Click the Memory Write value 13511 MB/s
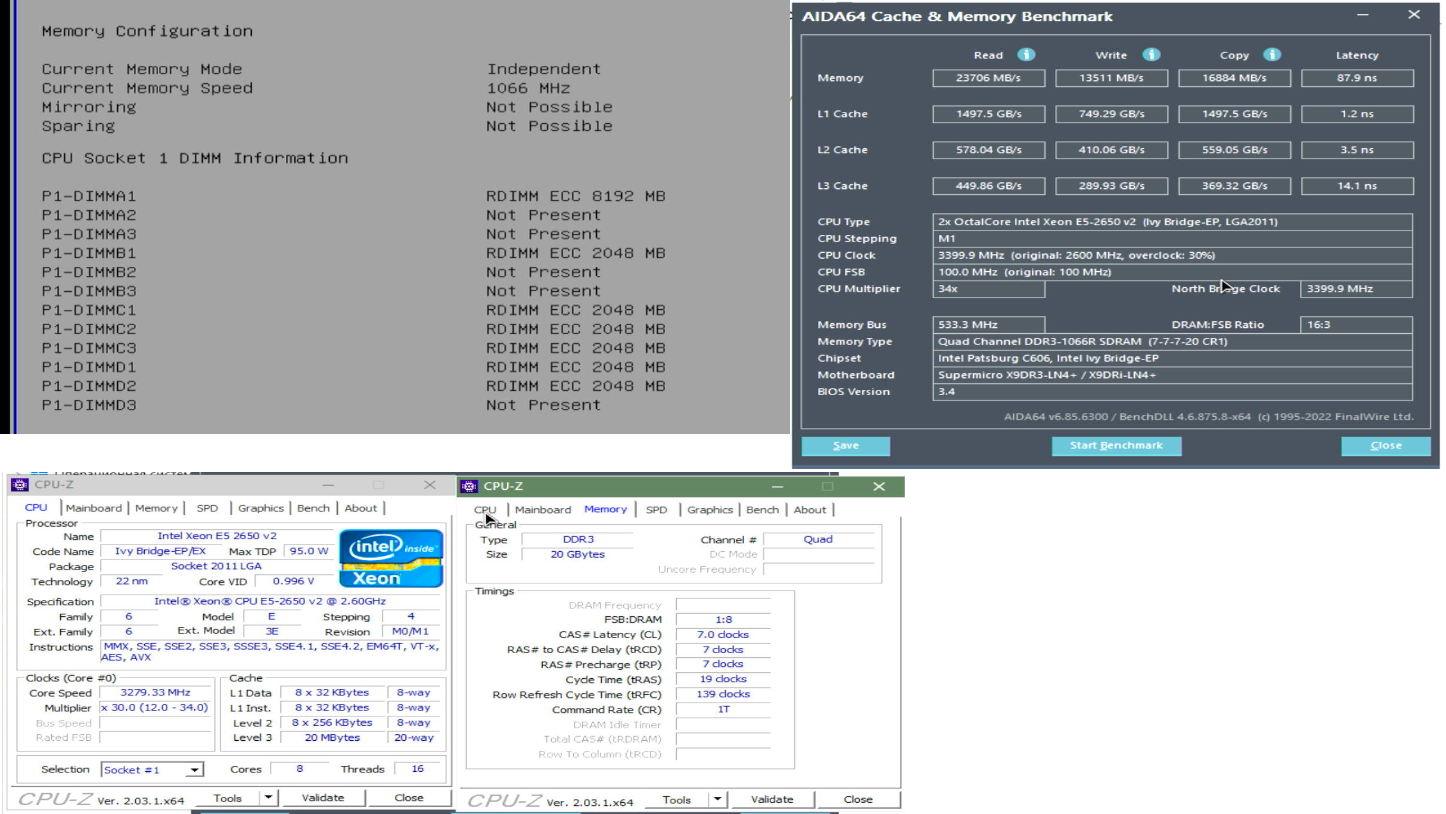Screen dimensions: 1446x814 (1112, 78)
